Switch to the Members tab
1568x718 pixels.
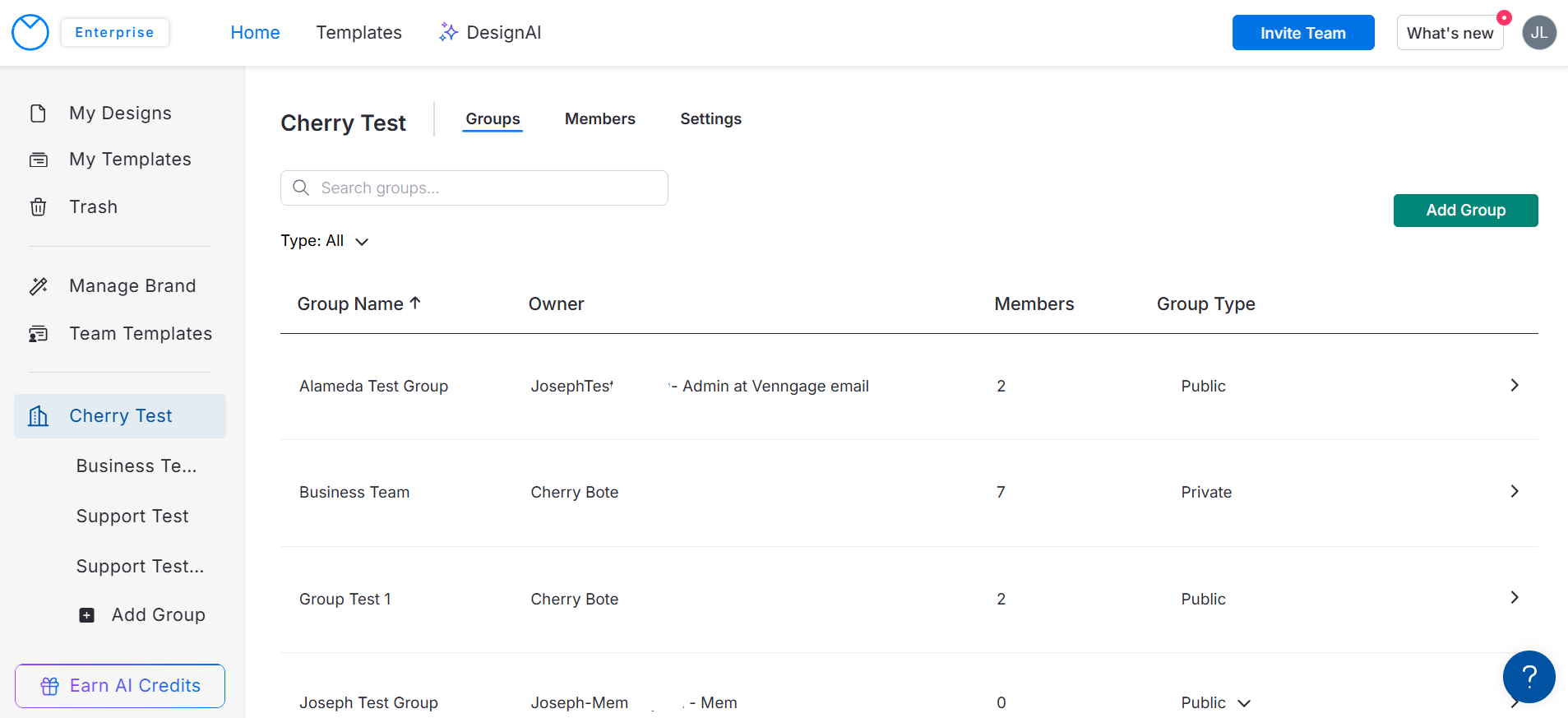(x=599, y=118)
